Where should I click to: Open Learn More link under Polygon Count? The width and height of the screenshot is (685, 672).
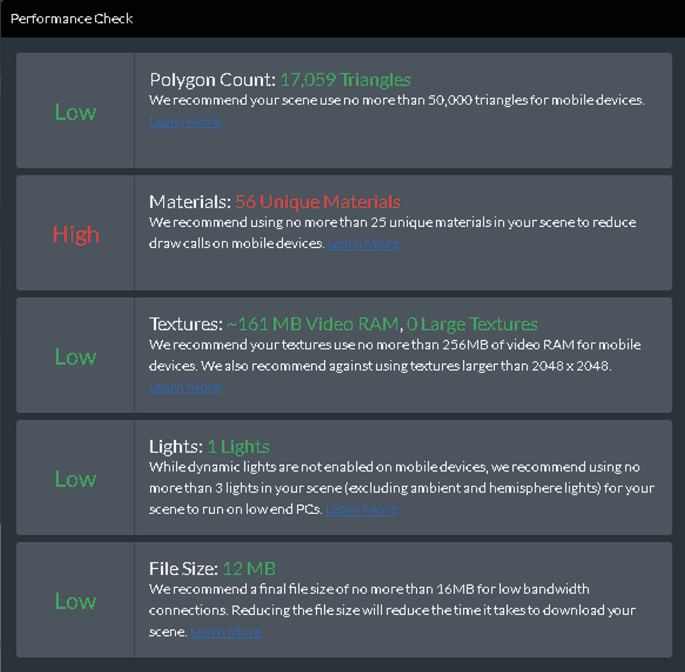pyautogui.click(x=185, y=122)
